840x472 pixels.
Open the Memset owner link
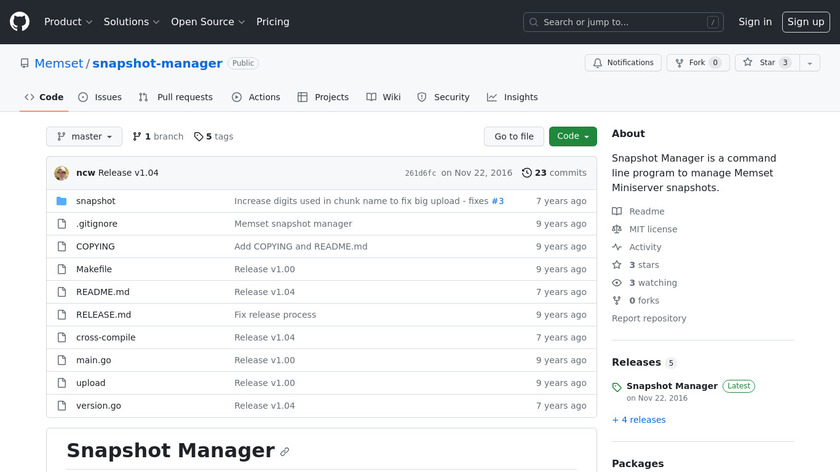tap(59, 63)
